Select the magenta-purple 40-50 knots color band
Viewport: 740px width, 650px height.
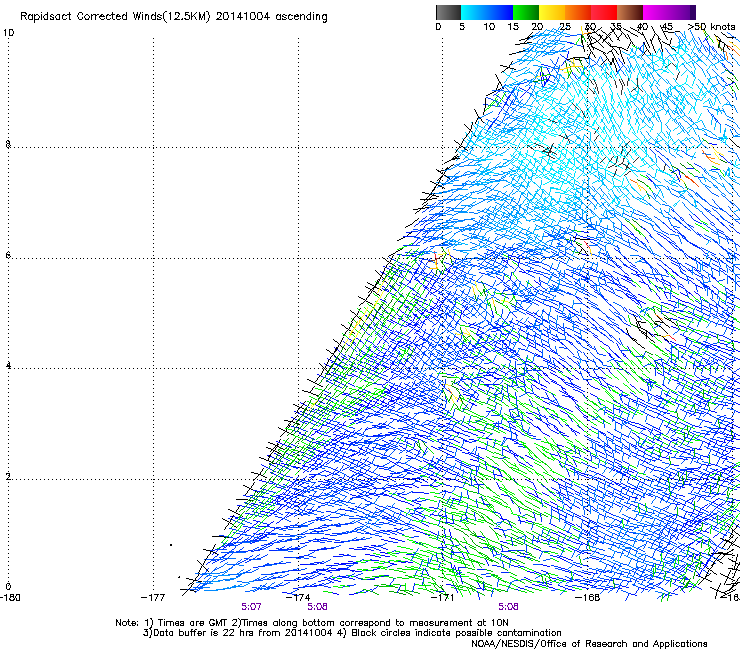(x=669, y=12)
